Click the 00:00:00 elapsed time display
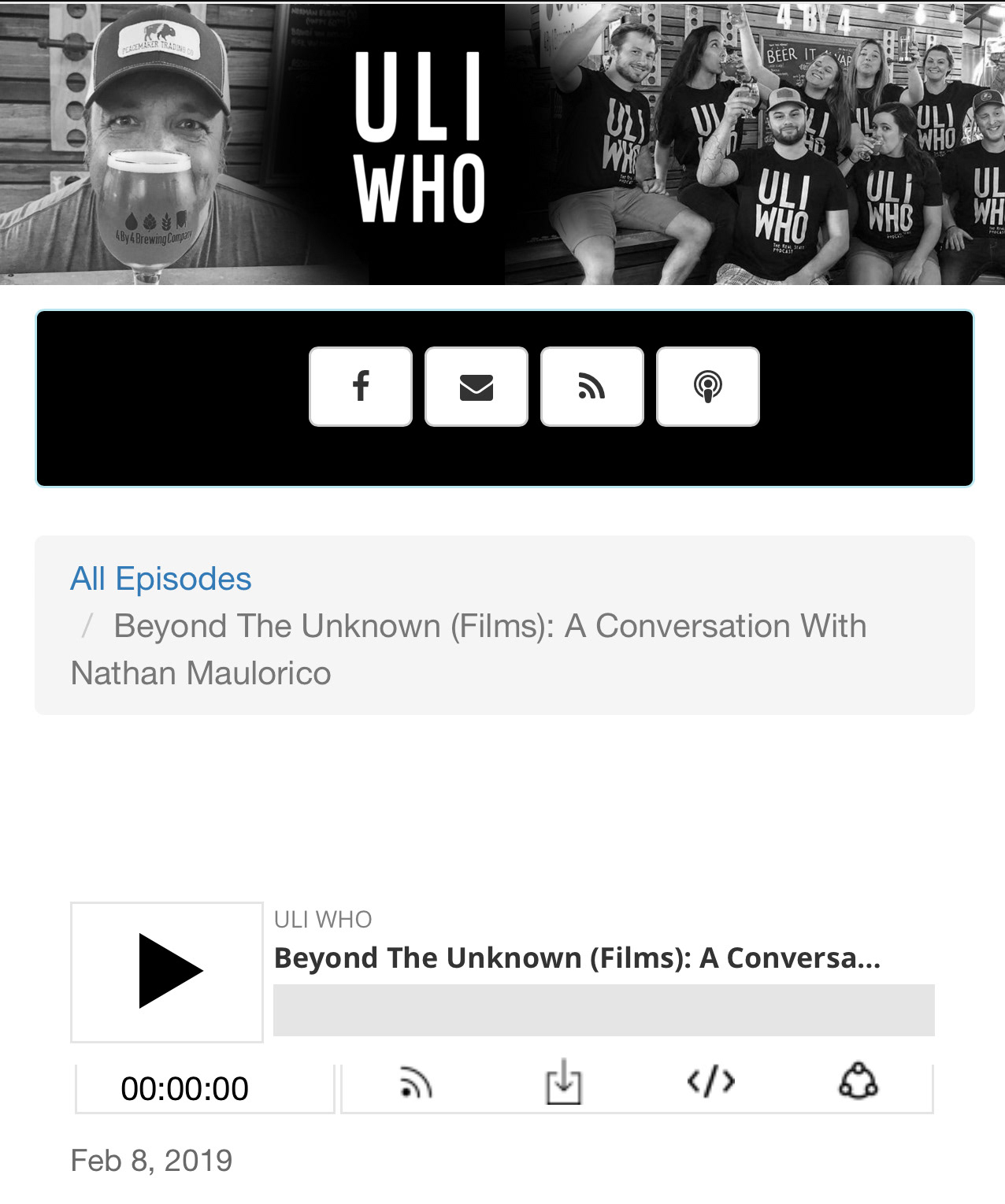This screenshot has height=1204, width=1005. click(185, 1089)
